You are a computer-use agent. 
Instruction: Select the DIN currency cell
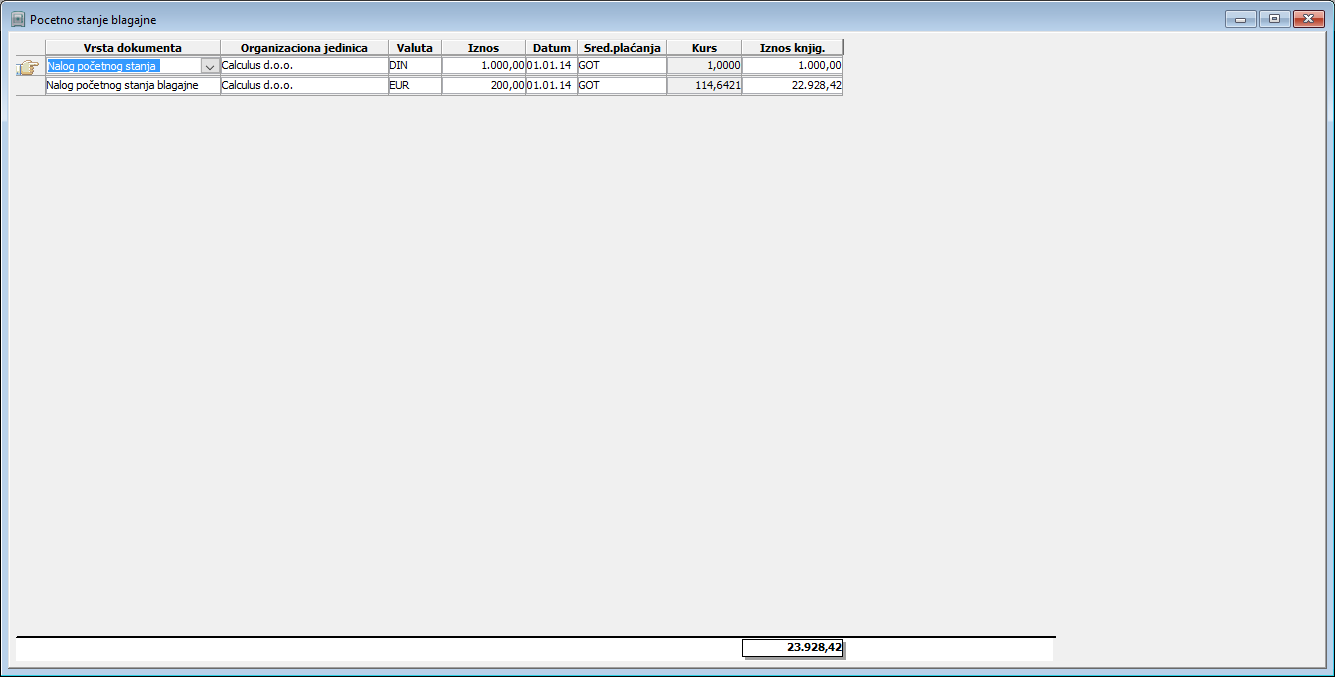tap(414, 66)
